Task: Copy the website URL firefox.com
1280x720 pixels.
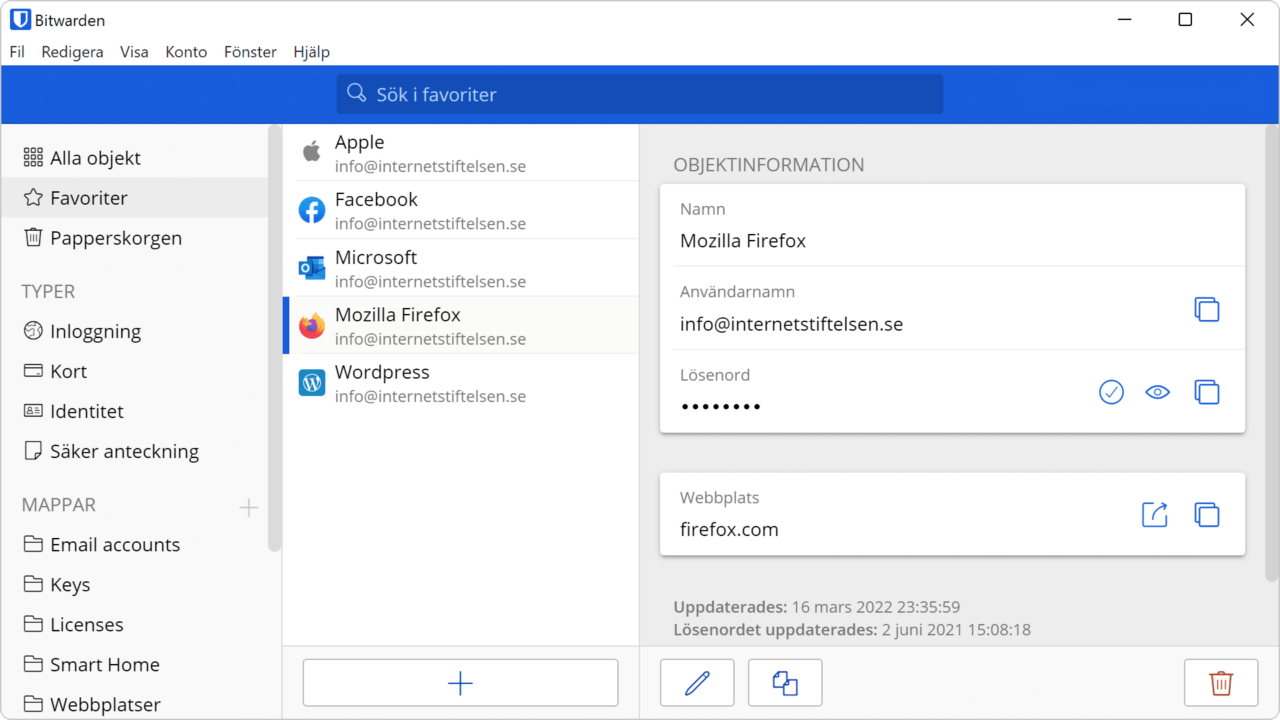Action: [1207, 514]
